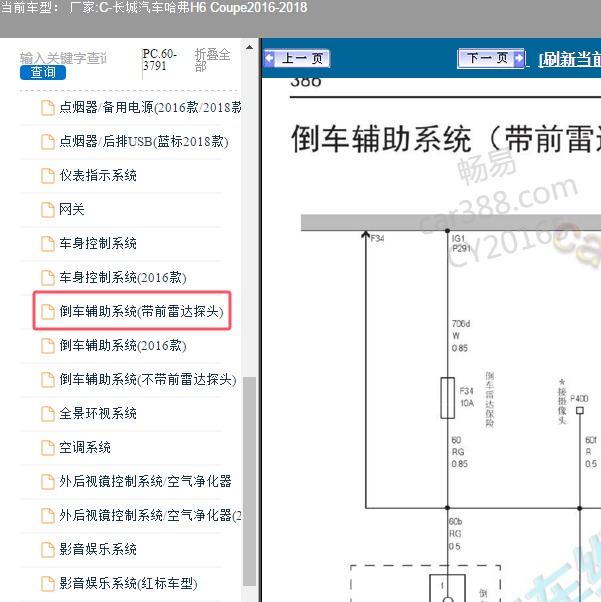The height and width of the screenshot is (602, 601).
Task: Open 倒车辅助系统(2016款) document
Action: pyautogui.click(x=123, y=345)
